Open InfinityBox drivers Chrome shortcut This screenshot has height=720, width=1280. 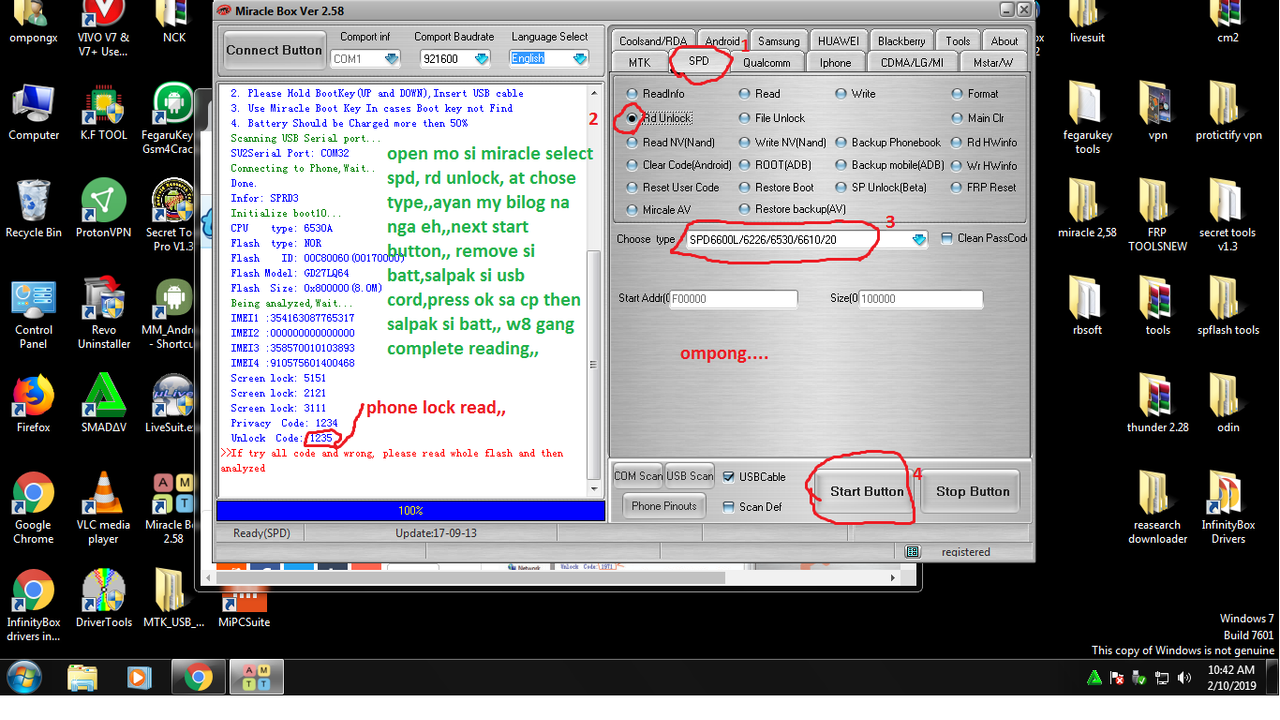click(33, 605)
